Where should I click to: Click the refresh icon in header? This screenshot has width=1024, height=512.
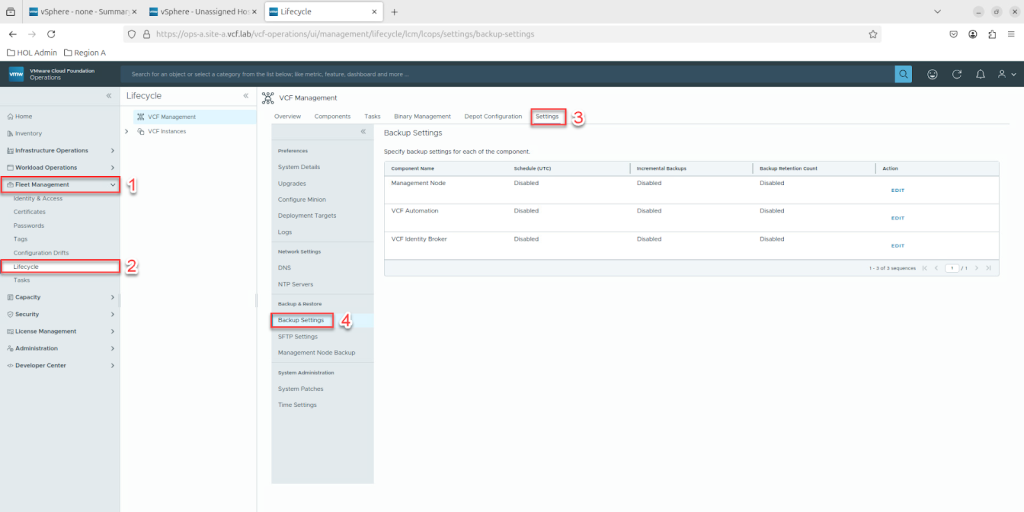[x=957, y=74]
